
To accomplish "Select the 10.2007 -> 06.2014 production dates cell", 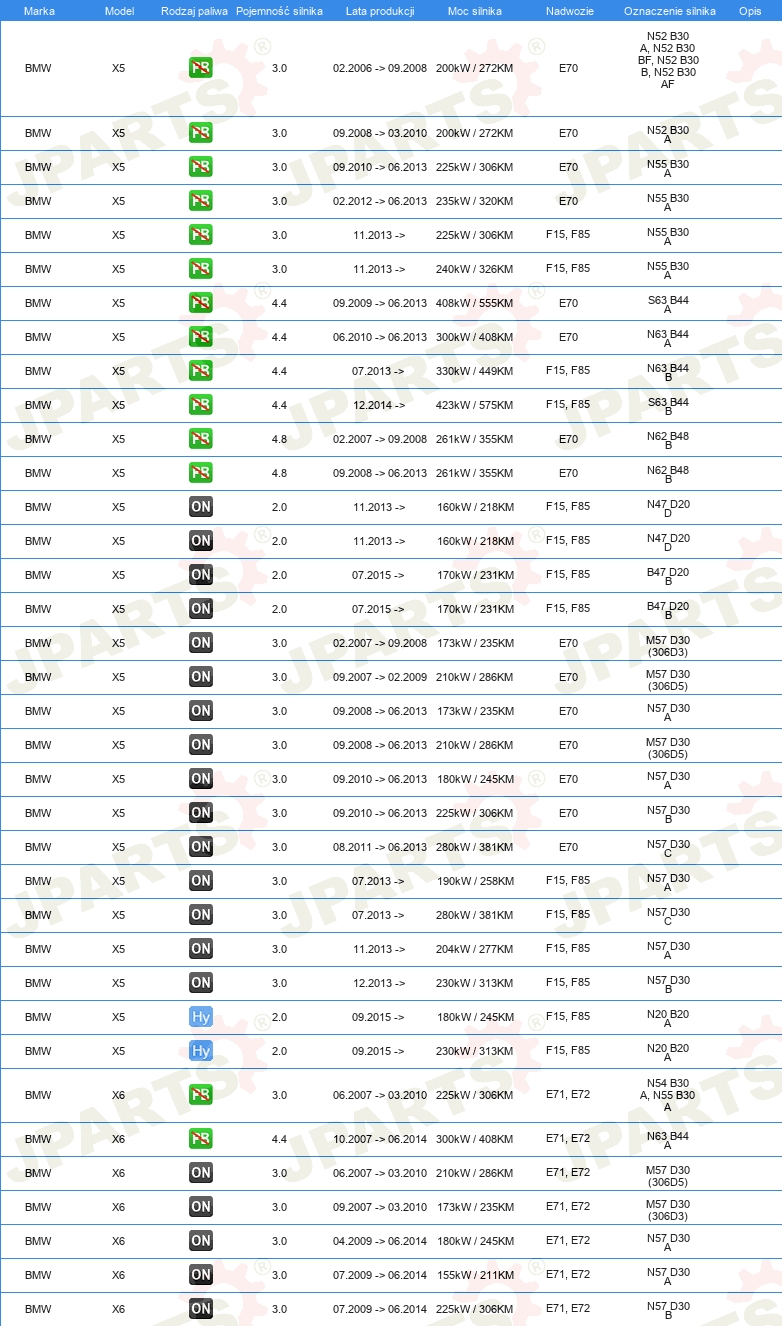I will coord(380,1139).
